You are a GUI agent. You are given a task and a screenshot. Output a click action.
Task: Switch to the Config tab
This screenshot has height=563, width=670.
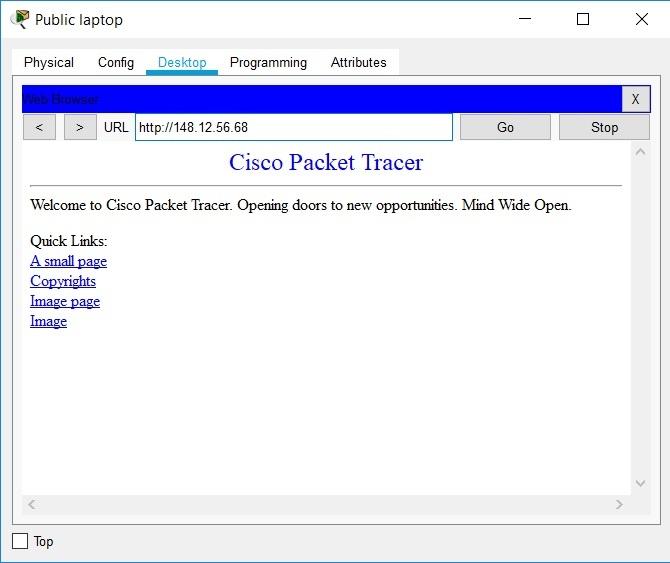pos(116,62)
